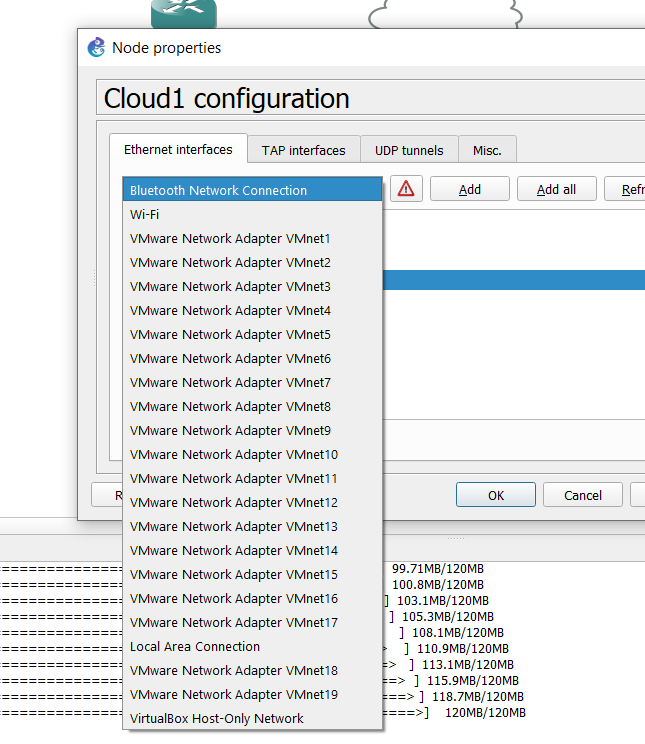This screenshot has width=645, height=744.
Task: Select VMware Network Adapter VMnet6
Action: (252, 358)
